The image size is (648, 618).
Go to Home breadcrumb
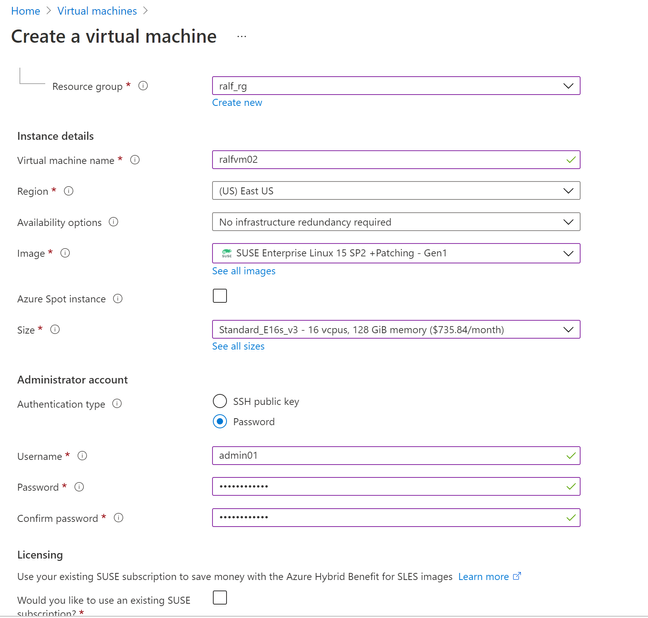click(x=26, y=11)
